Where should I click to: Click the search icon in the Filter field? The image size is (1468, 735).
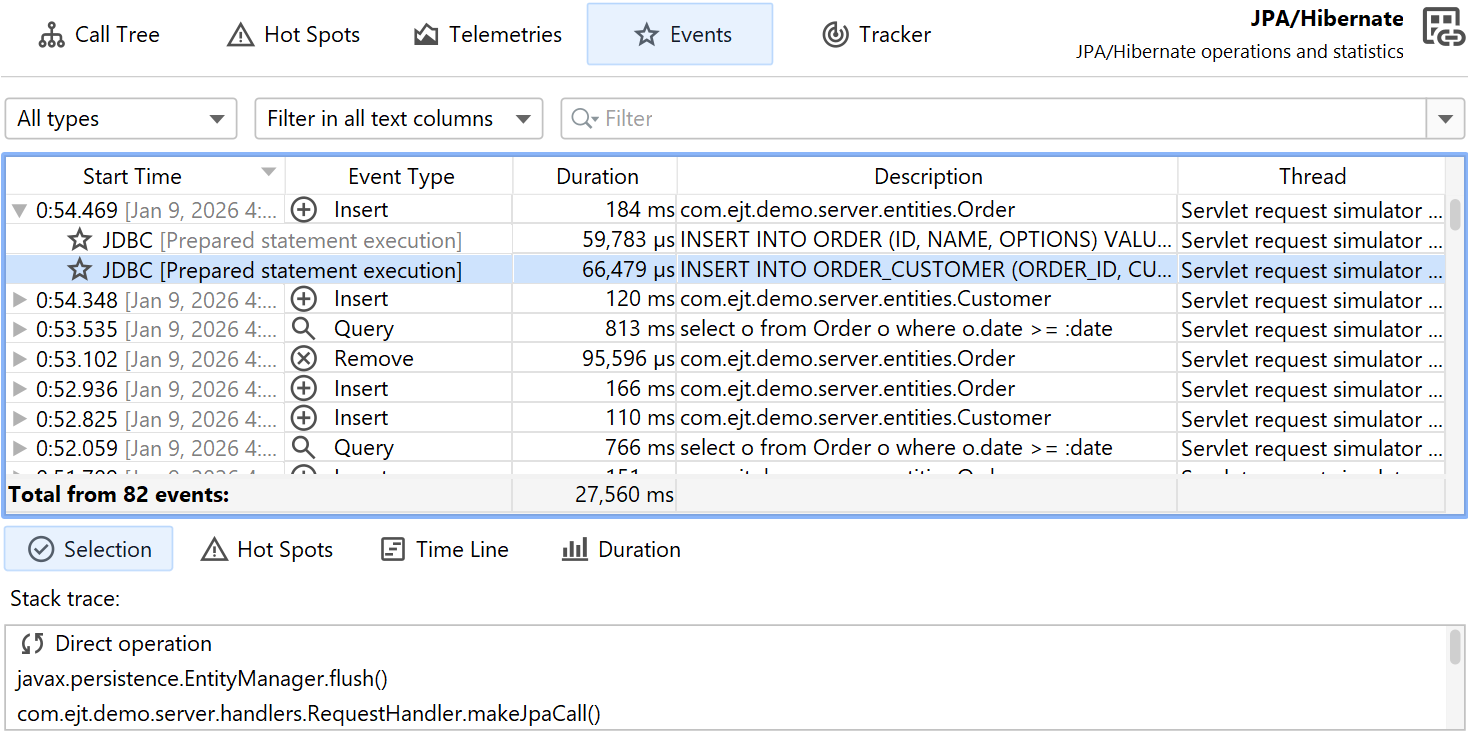click(x=582, y=119)
